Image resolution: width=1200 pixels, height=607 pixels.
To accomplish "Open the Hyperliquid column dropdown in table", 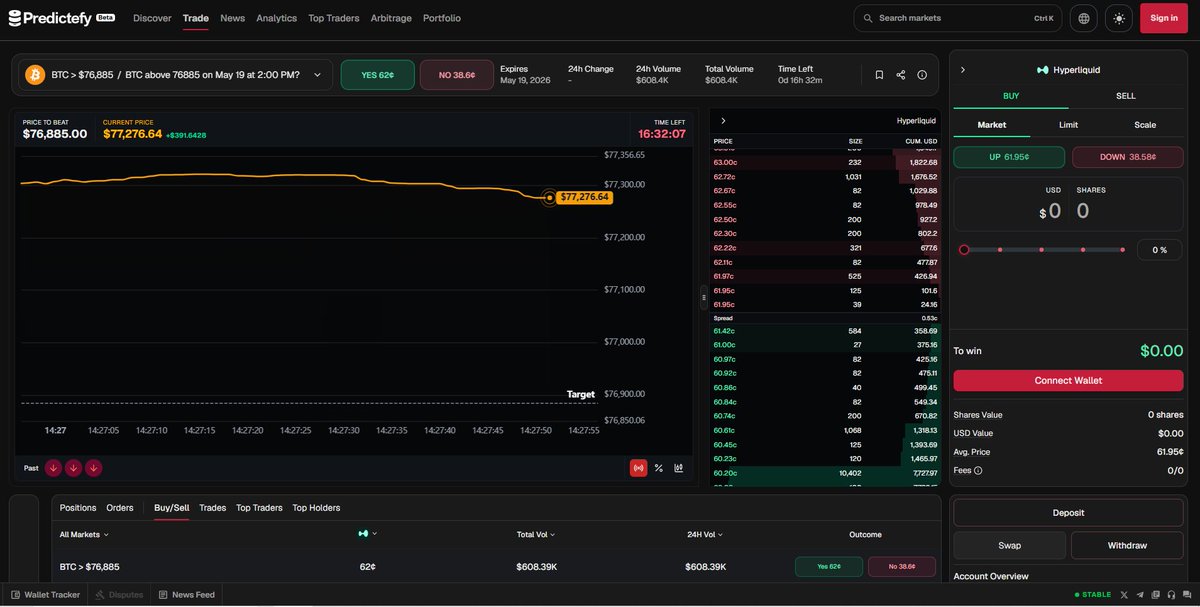I will click(368, 535).
